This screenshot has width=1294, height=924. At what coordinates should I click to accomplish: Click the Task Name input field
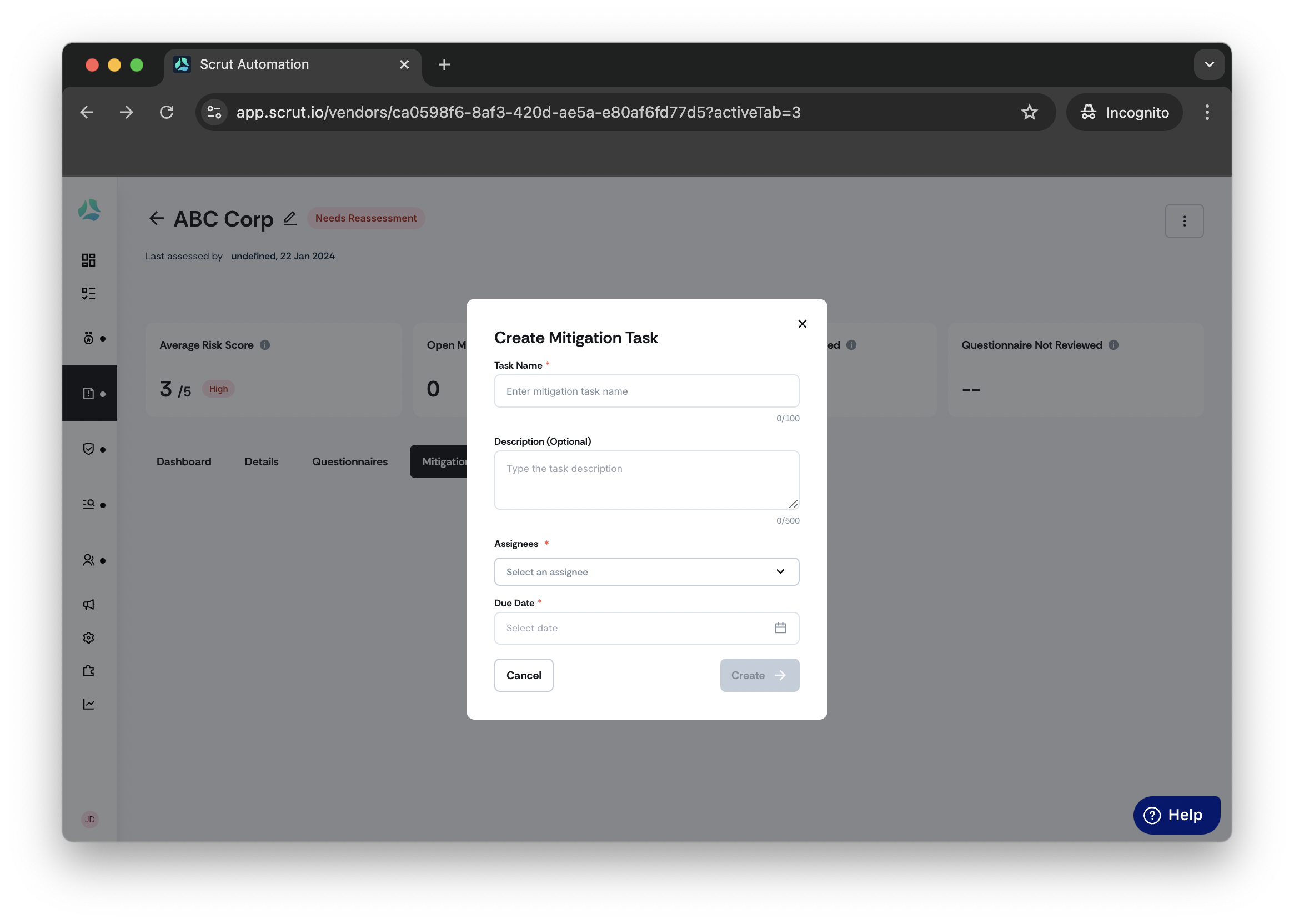646,391
